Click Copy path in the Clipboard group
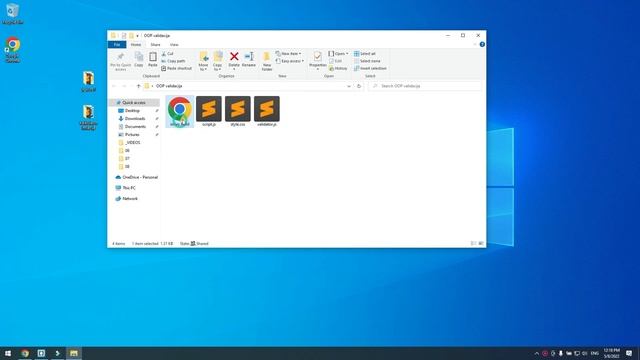 pos(173,61)
